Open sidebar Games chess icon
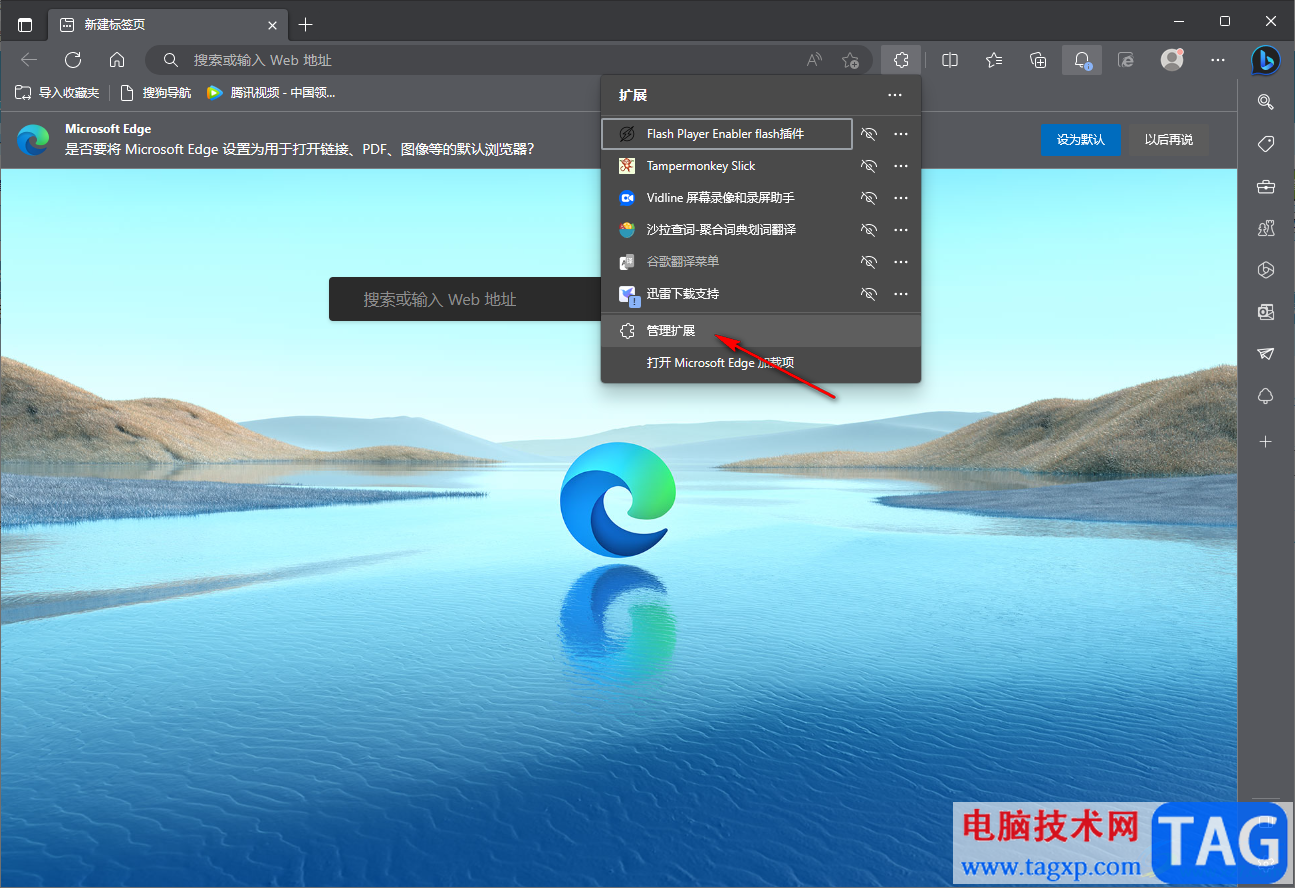Viewport: 1295px width, 888px height. (1266, 228)
